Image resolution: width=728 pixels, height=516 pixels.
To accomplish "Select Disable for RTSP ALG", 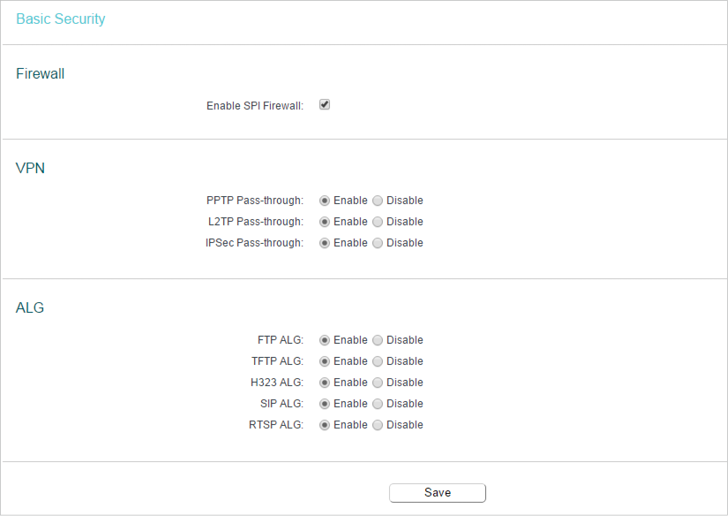I will pos(377,425).
